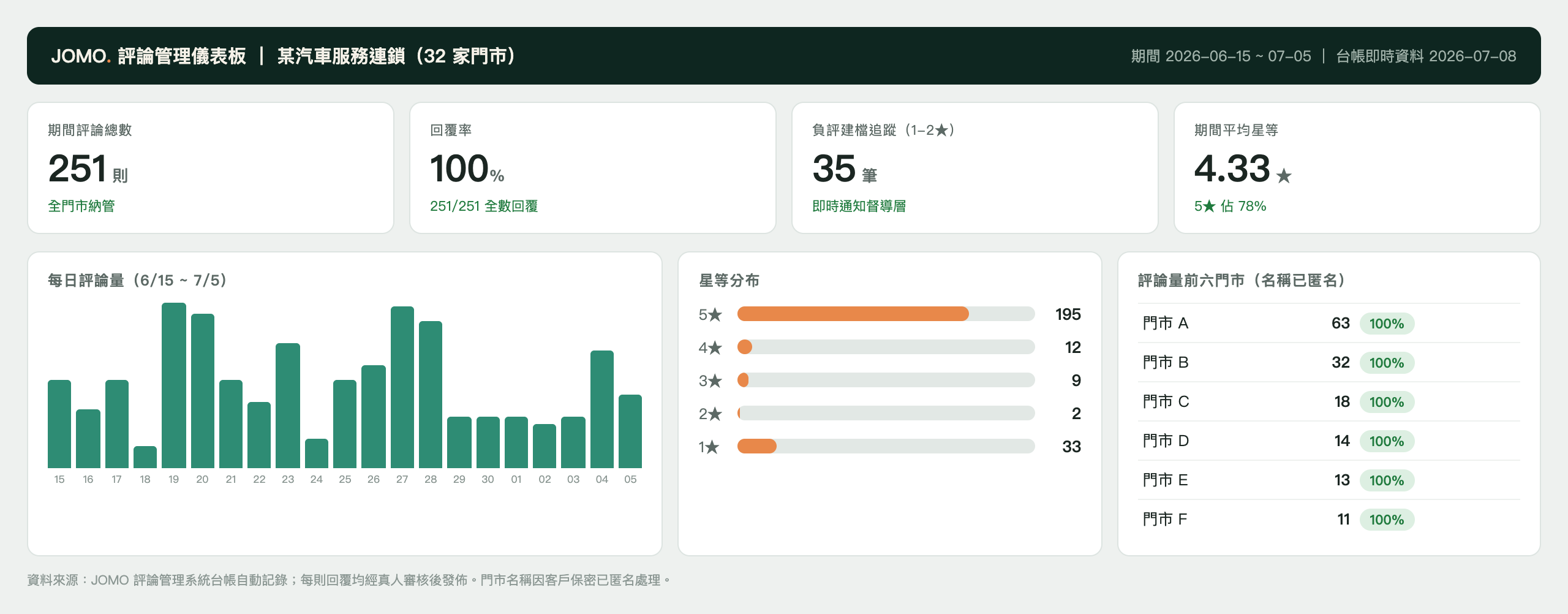Screen dimensions: 1568x614
Task: Click the star icon beside 4.33
Action: (1284, 176)
